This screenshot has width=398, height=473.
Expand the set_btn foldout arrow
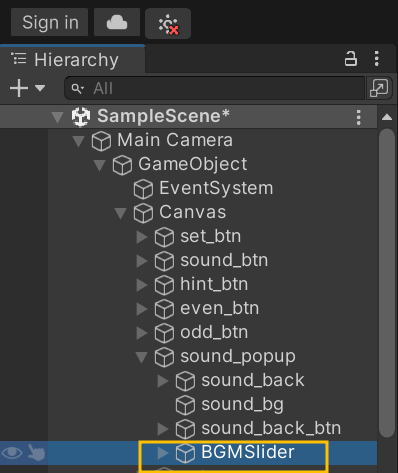pyautogui.click(x=142, y=237)
